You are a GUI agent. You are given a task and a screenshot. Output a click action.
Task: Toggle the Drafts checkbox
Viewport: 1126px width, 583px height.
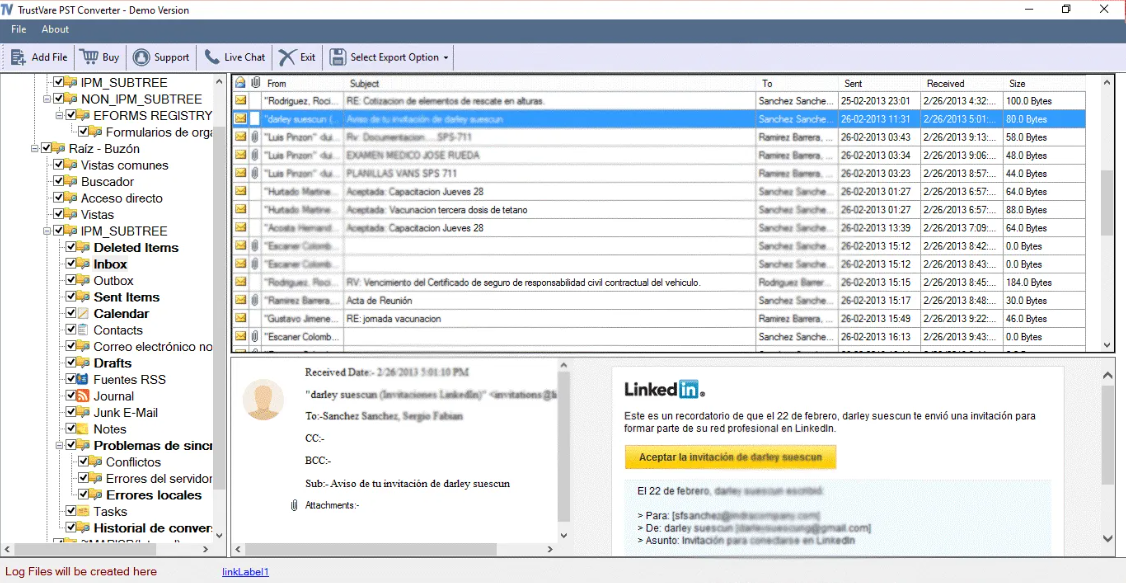71,363
